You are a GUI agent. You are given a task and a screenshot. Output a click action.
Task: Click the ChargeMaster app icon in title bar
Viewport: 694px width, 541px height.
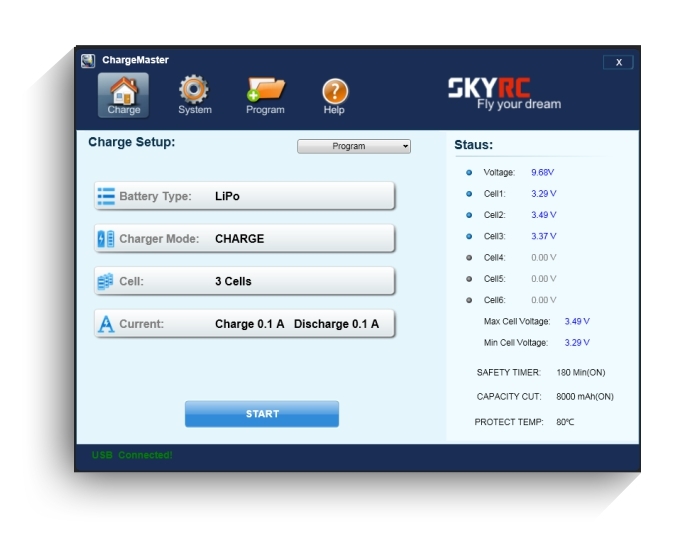(x=88, y=61)
